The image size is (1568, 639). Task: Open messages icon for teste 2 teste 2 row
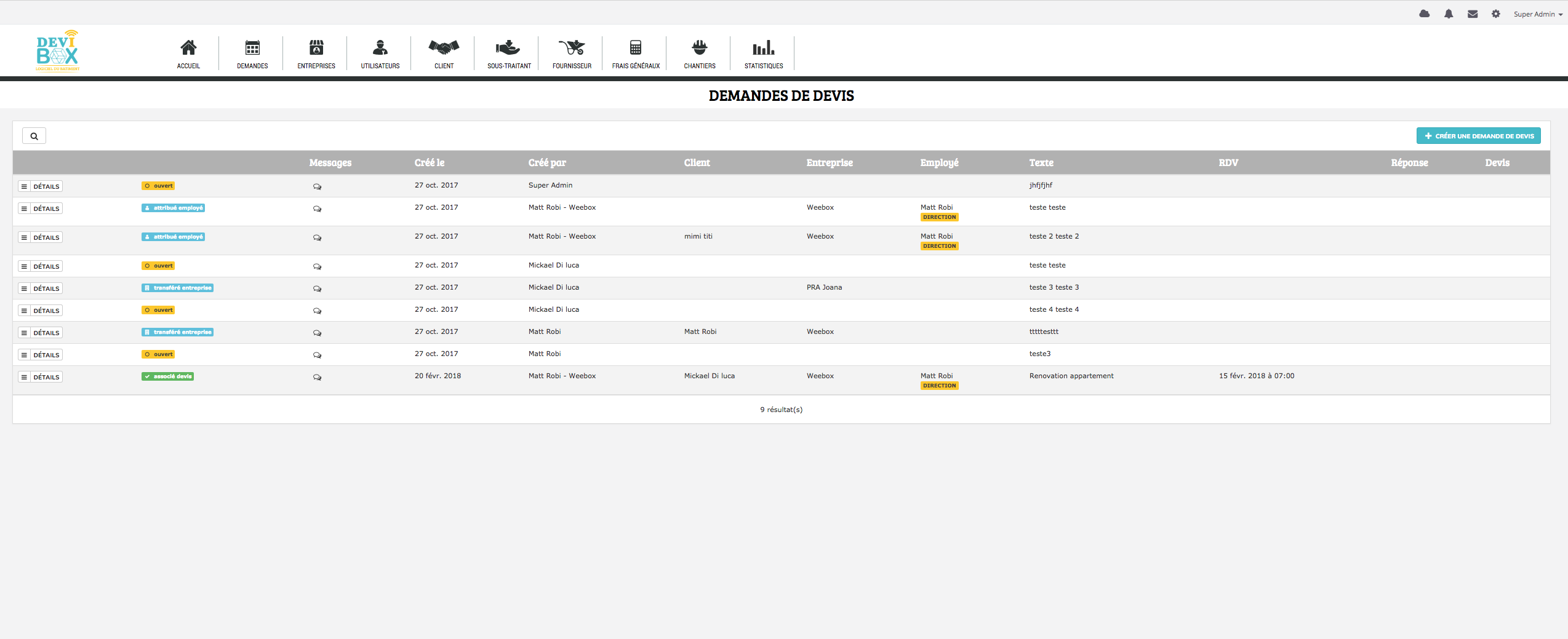317,237
